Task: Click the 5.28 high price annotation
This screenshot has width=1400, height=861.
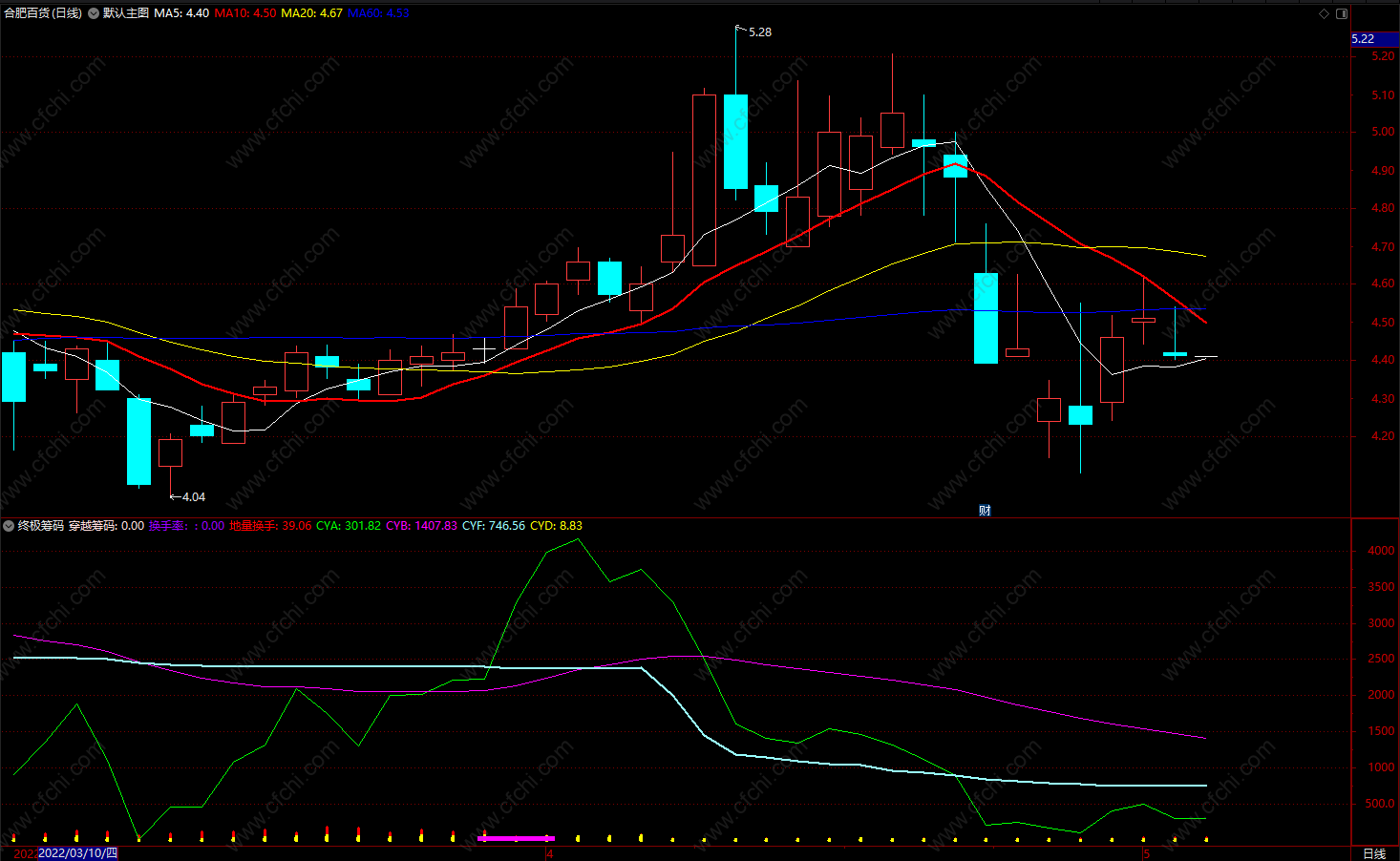Action: tap(760, 32)
